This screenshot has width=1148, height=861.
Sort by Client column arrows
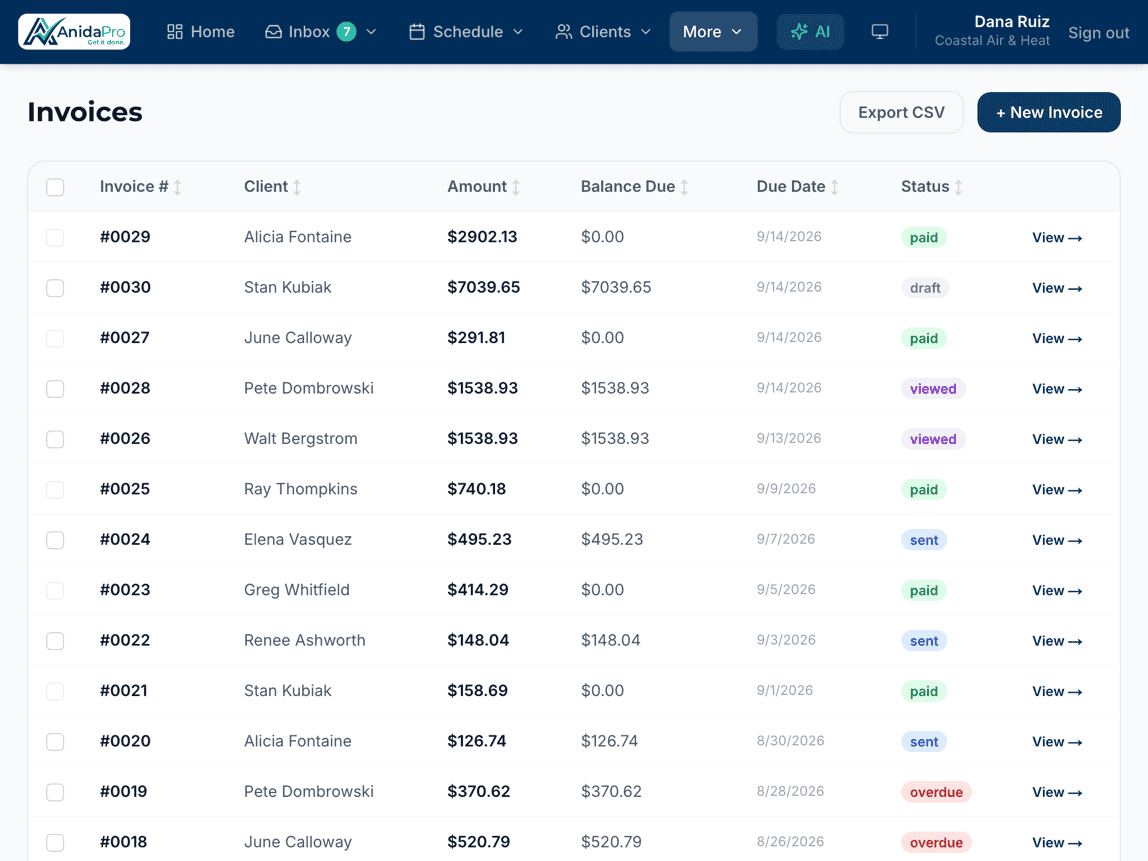click(x=297, y=187)
